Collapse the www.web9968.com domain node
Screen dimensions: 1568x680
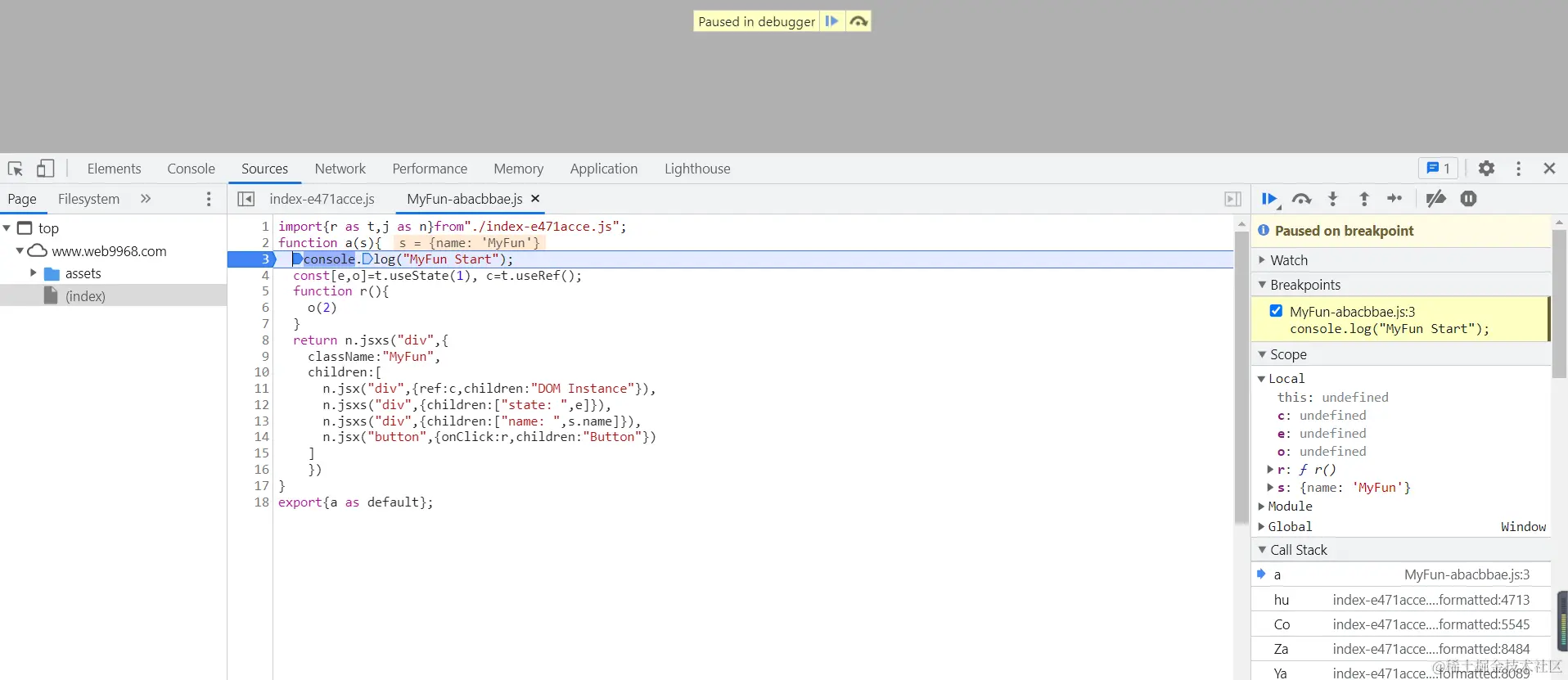tap(20, 251)
